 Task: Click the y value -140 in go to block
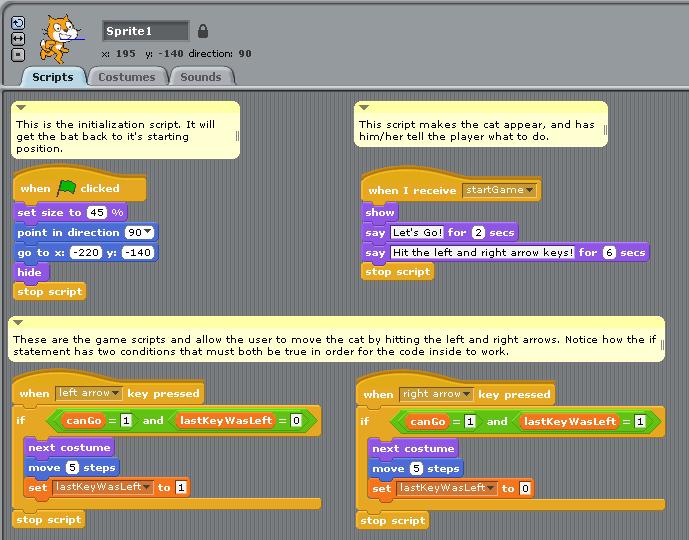tap(138, 253)
